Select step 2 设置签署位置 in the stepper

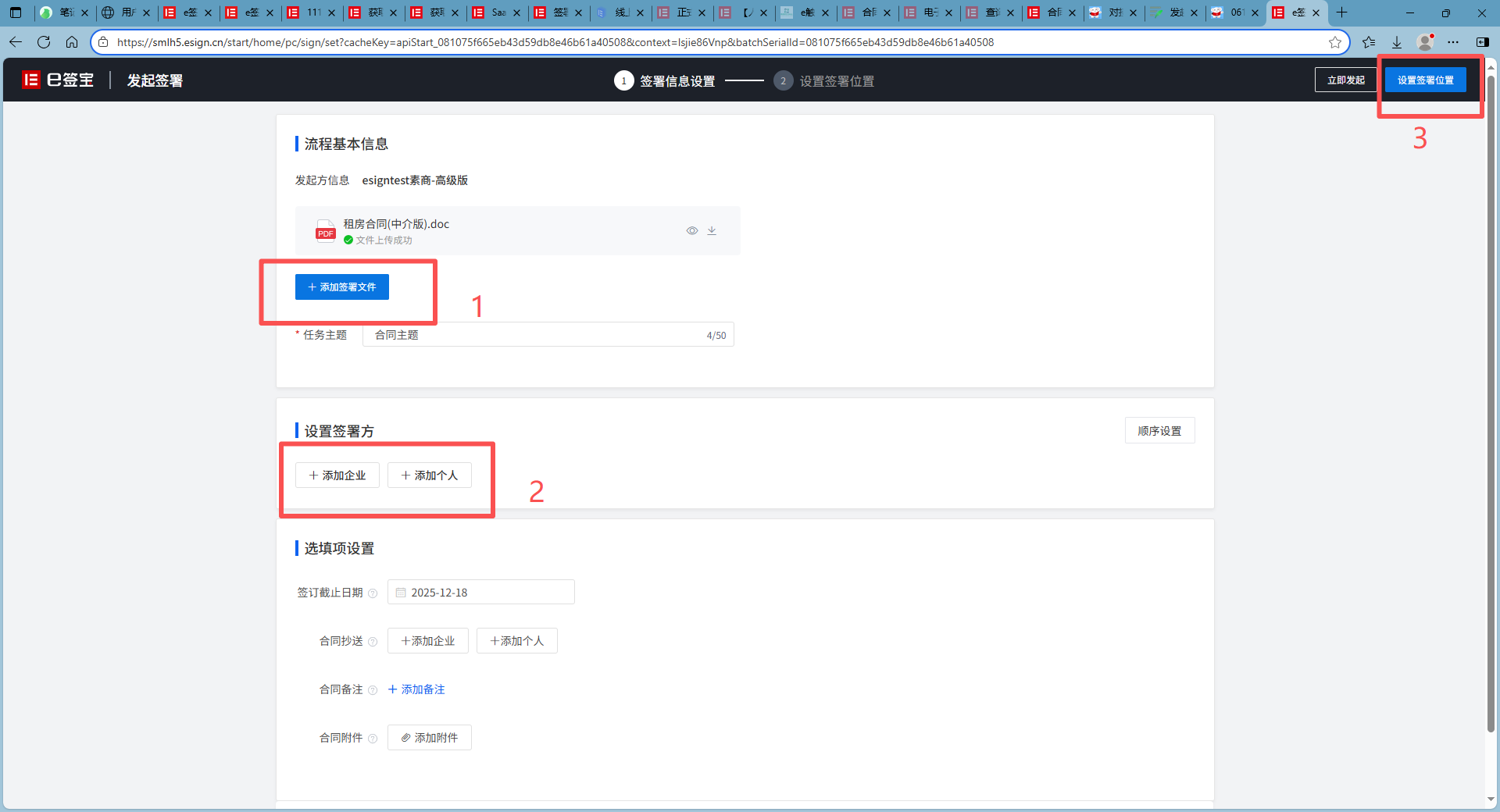(824, 80)
